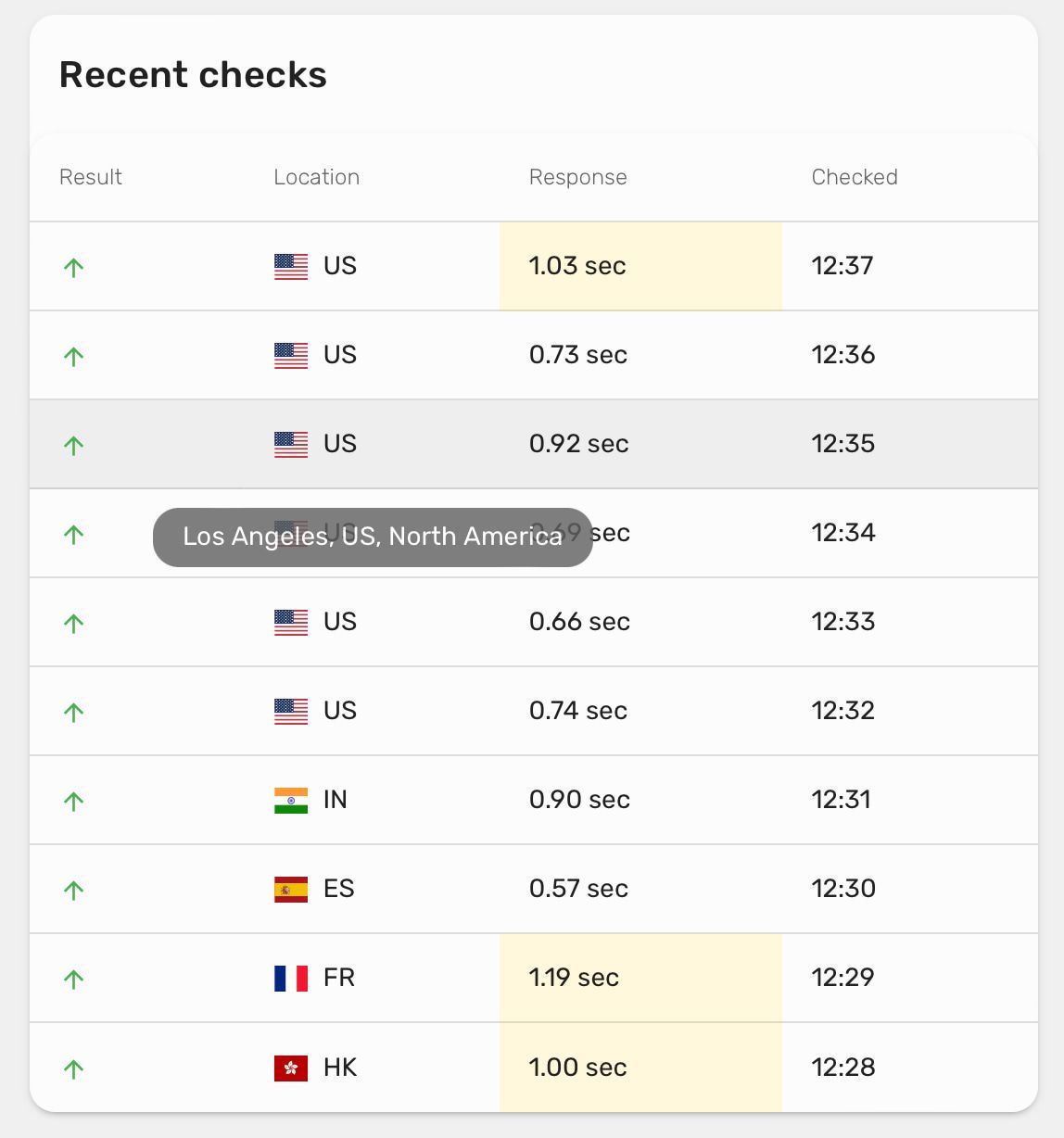This screenshot has height=1138, width=1064.
Task: Click the green arrow beside the ES entry
Action: point(74,889)
